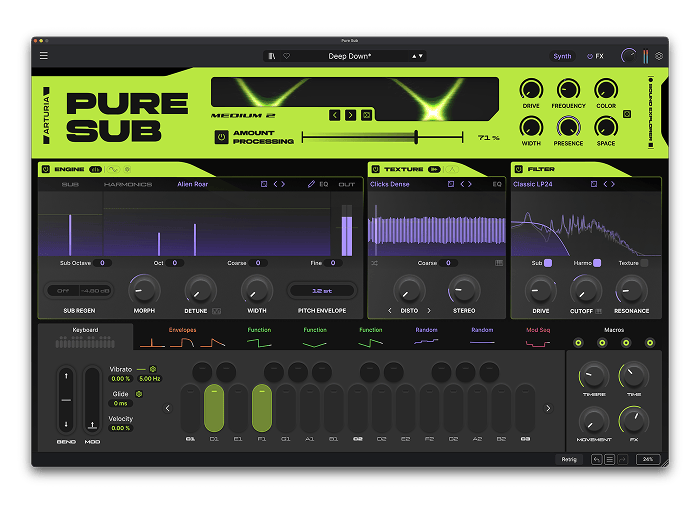This screenshot has height=515, width=700.
Task: Click the Glide settings hexagon icon
Action: point(139,394)
